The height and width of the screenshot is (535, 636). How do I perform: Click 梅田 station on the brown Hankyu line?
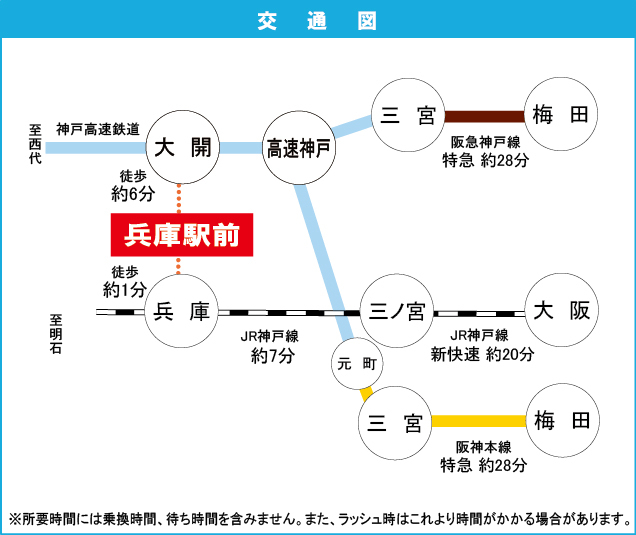pos(561,115)
